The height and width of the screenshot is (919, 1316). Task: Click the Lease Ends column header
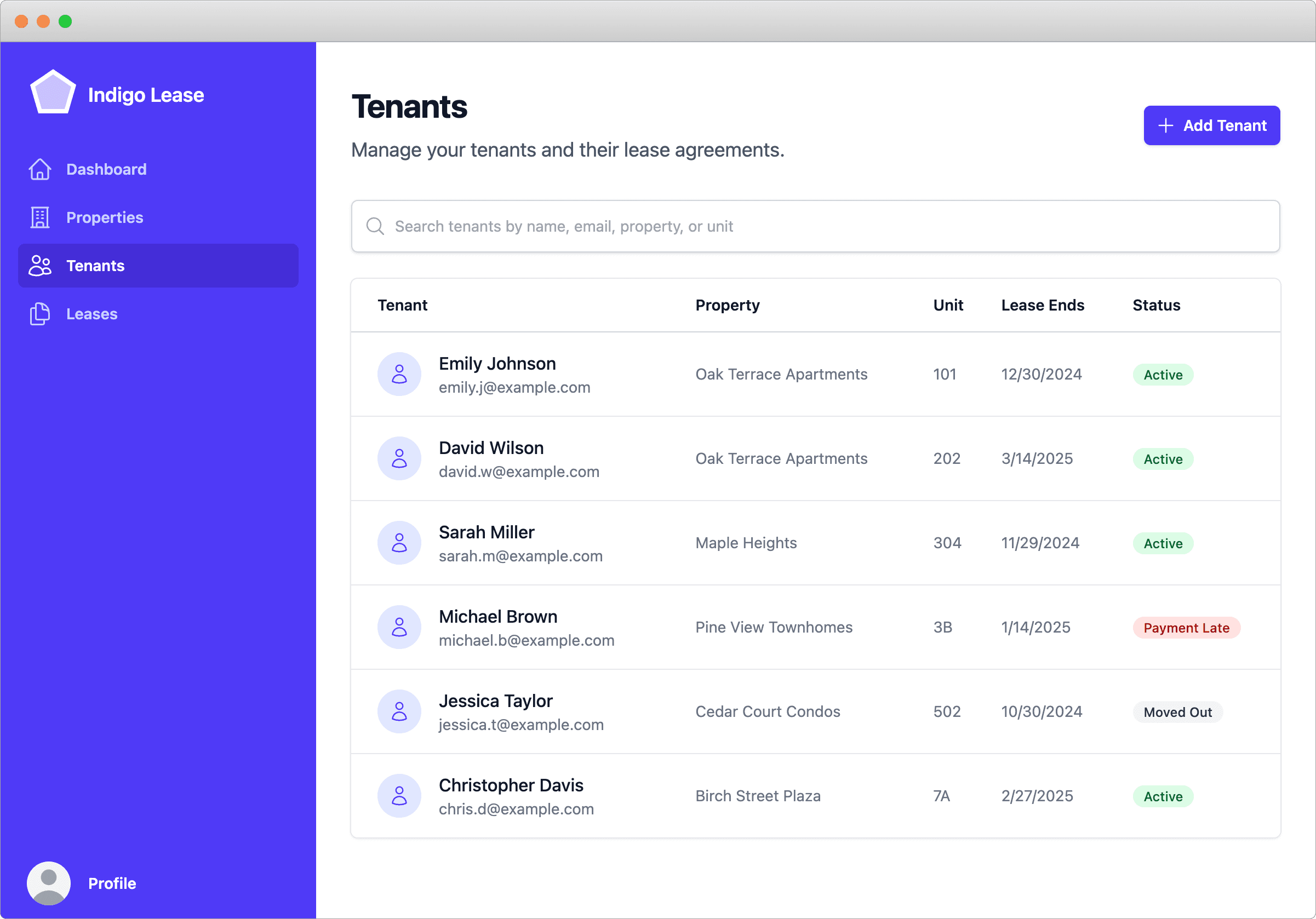(x=1042, y=306)
